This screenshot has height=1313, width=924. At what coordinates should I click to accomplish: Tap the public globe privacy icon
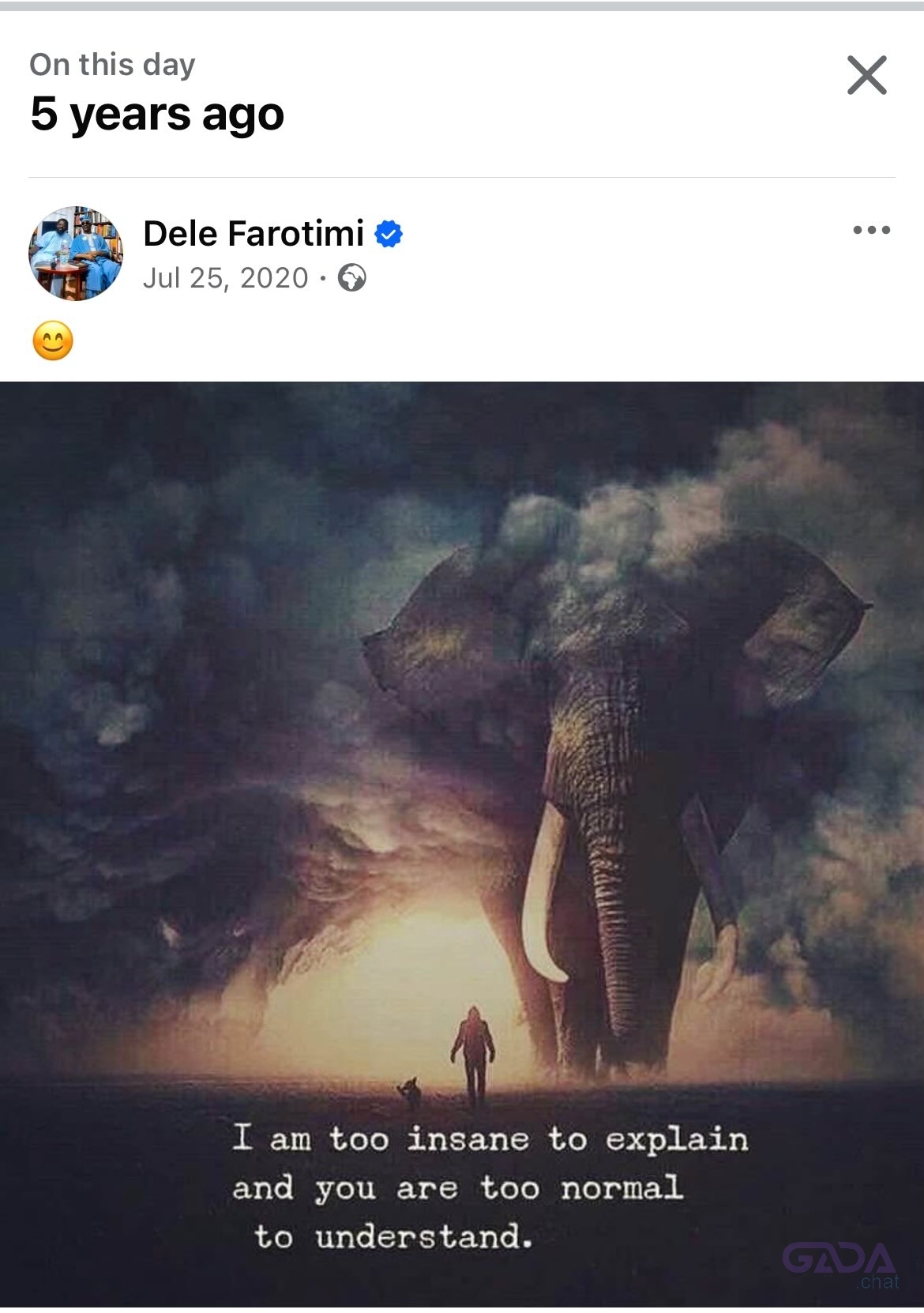[x=352, y=278]
